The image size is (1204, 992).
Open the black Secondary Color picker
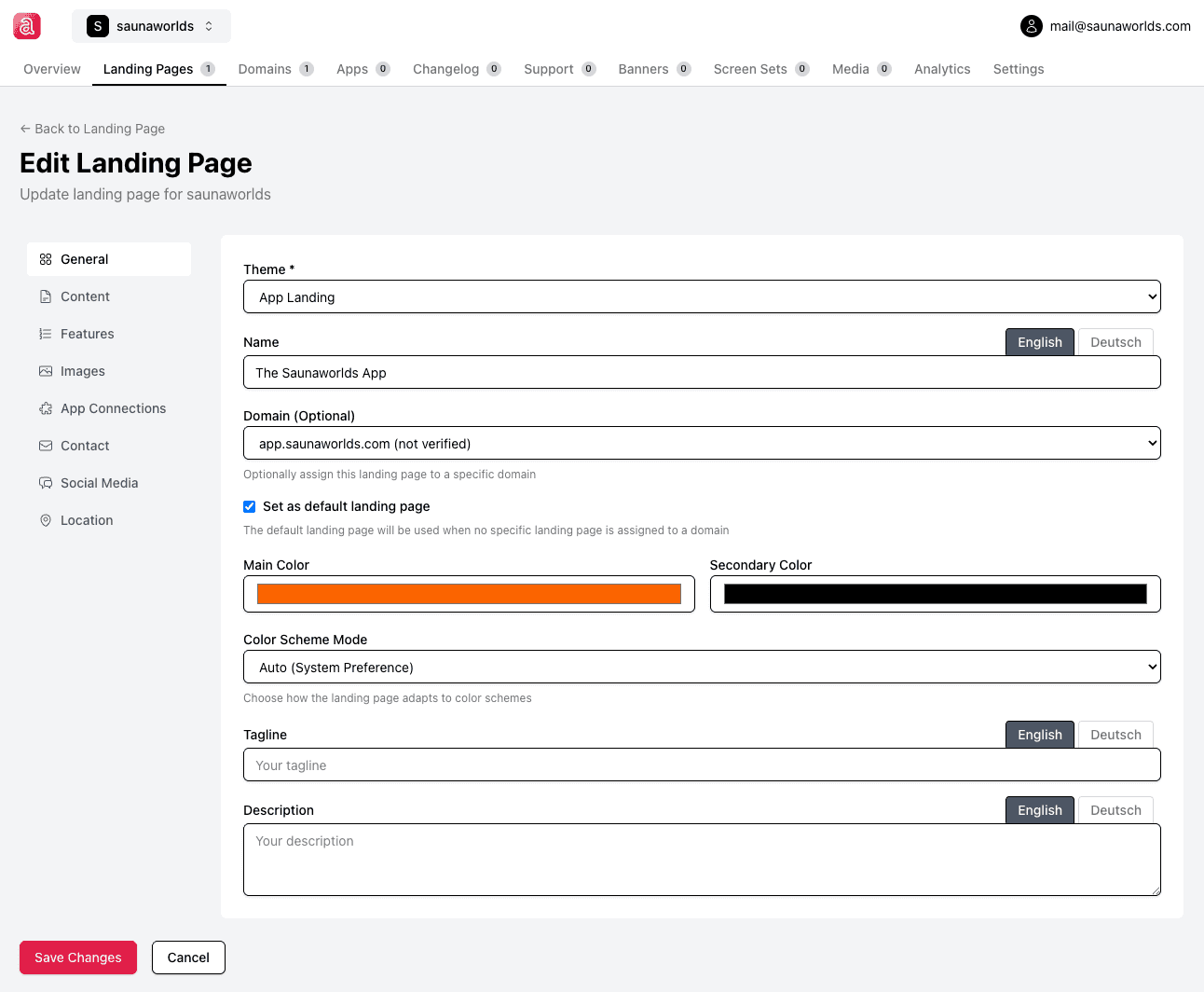[936, 594]
